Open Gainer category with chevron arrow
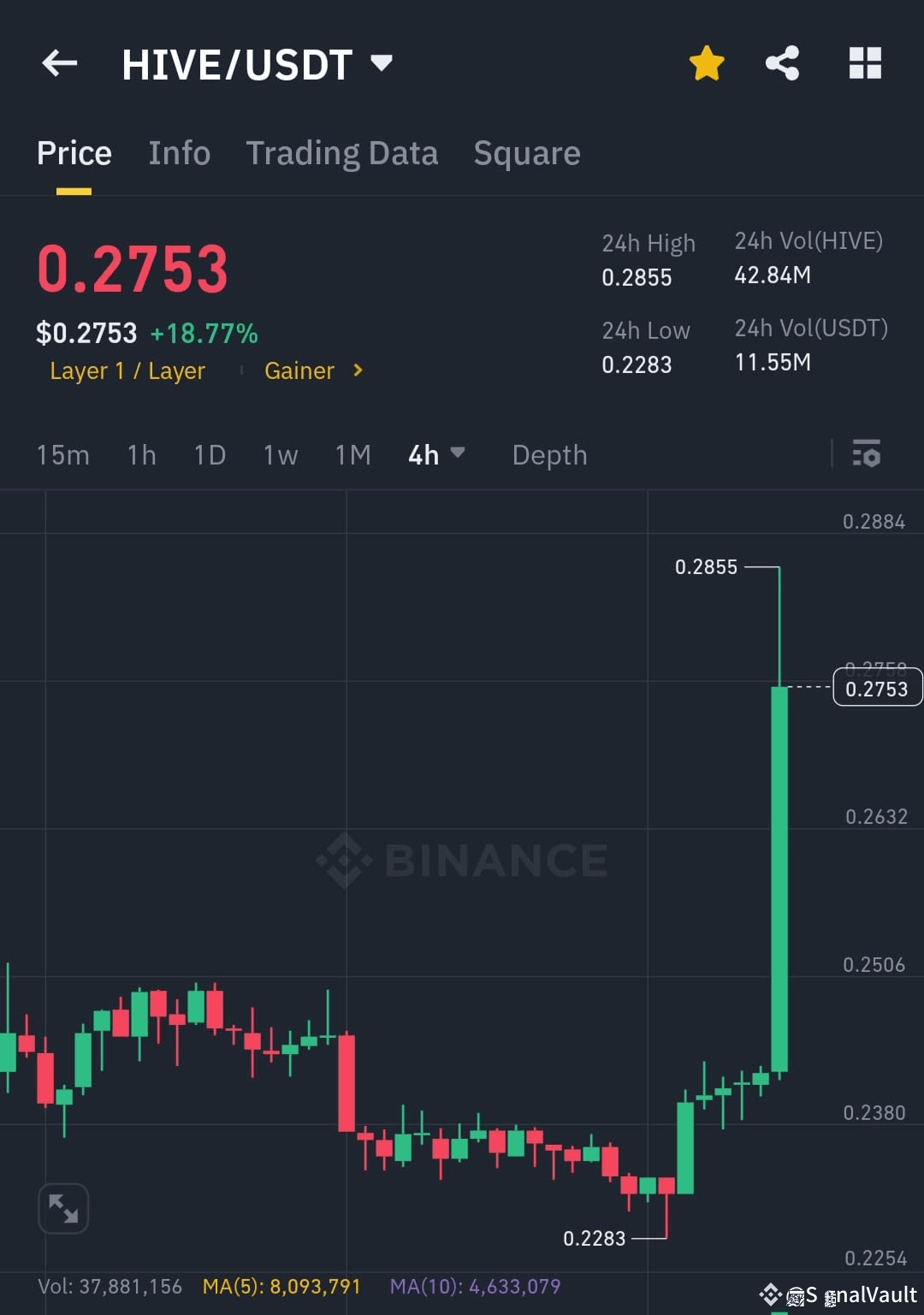Screen dimensions: 924x1315 pyautogui.click(x=313, y=370)
